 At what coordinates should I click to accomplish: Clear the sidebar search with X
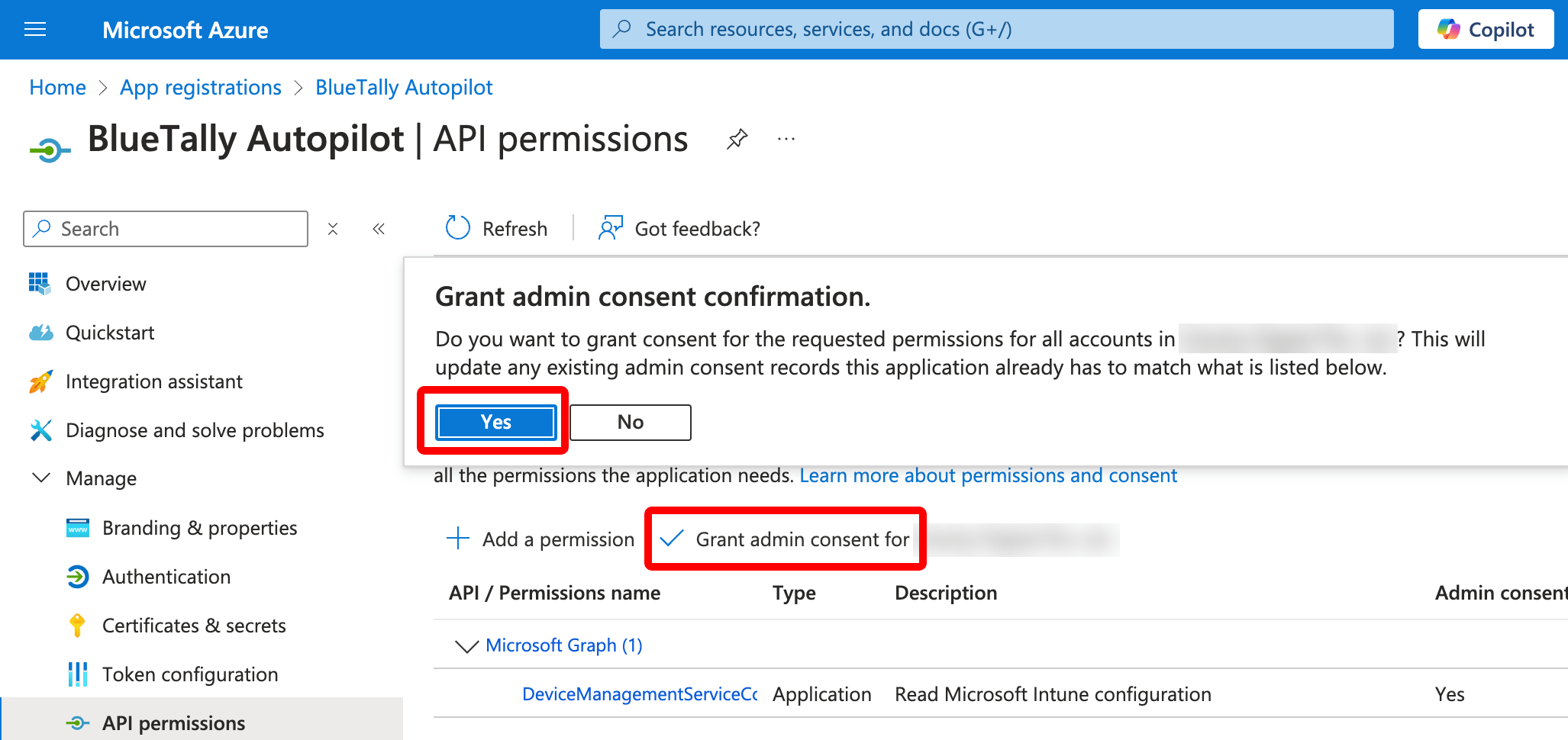click(x=333, y=229)
